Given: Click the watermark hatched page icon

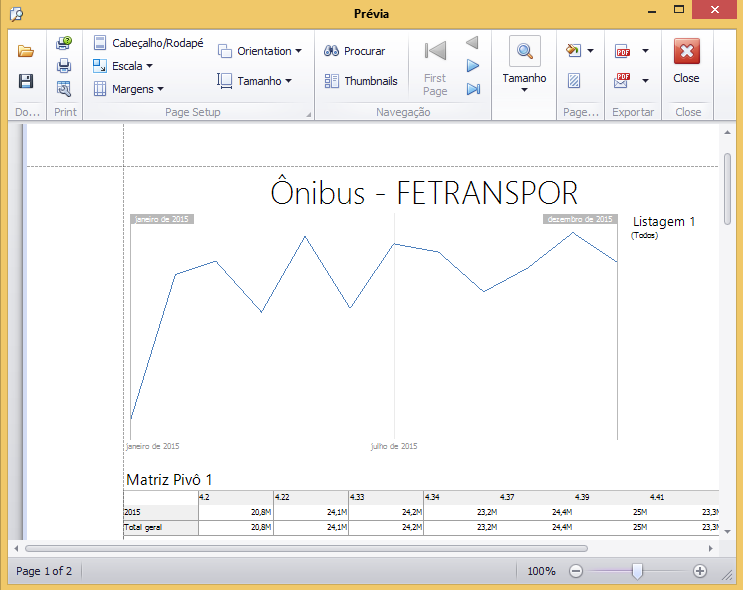Looking at the screenshot, I should [574, 81].
